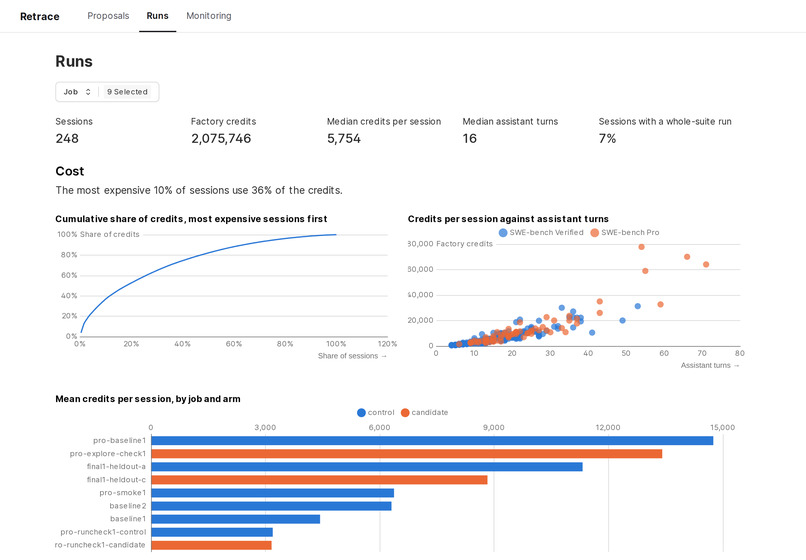Click the baseline1 bar
The width and height of the screenshot is (806, 560).
(235, 519)
